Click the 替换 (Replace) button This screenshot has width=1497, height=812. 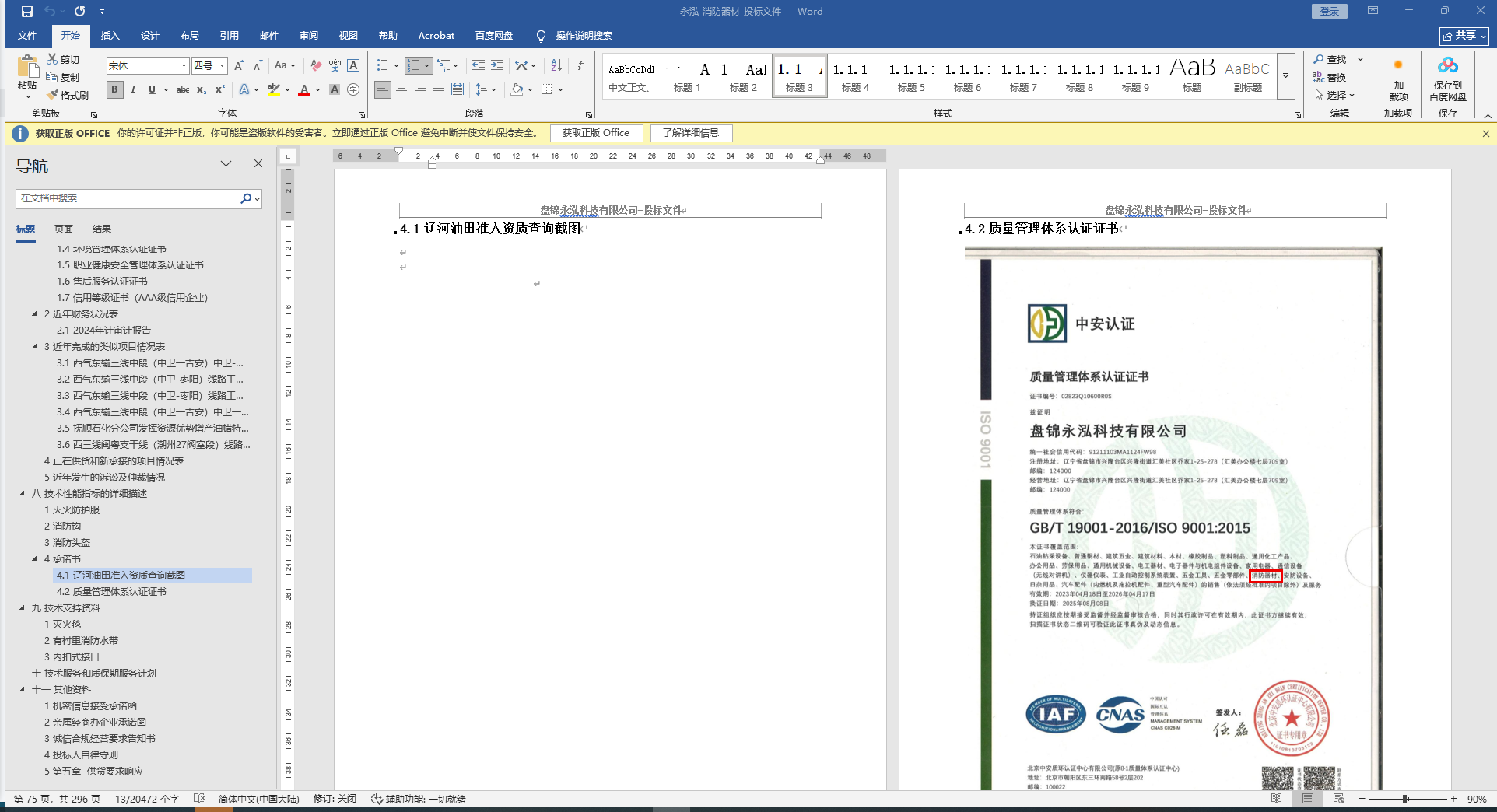coord(1330,77)
